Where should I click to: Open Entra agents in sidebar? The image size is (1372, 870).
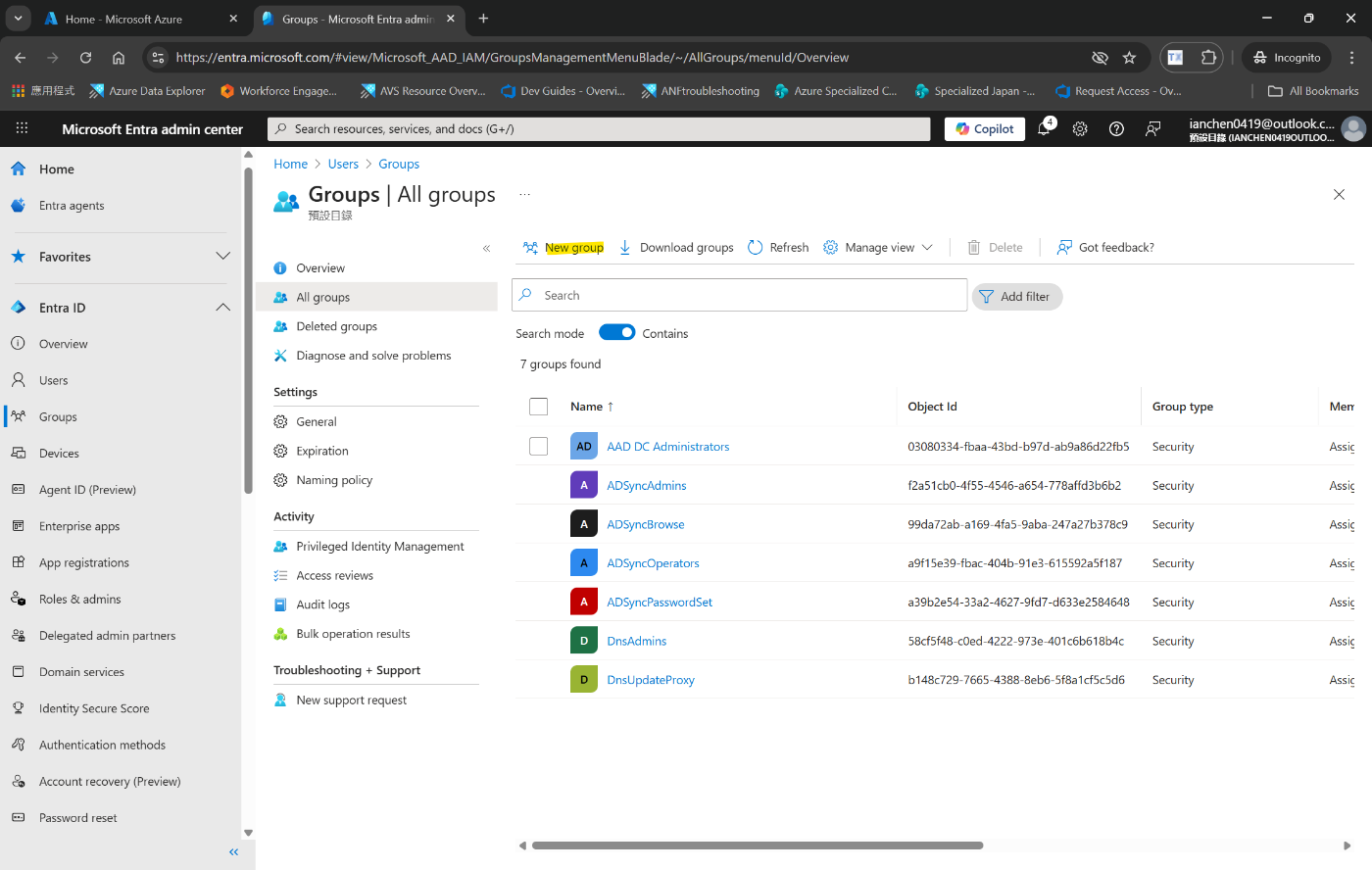click(x=72, y=206)
